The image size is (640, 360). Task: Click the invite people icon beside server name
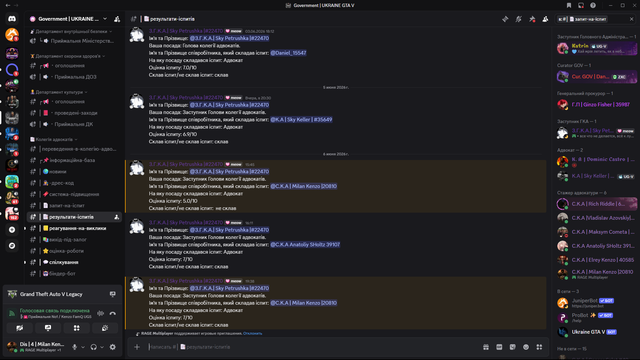117,19
